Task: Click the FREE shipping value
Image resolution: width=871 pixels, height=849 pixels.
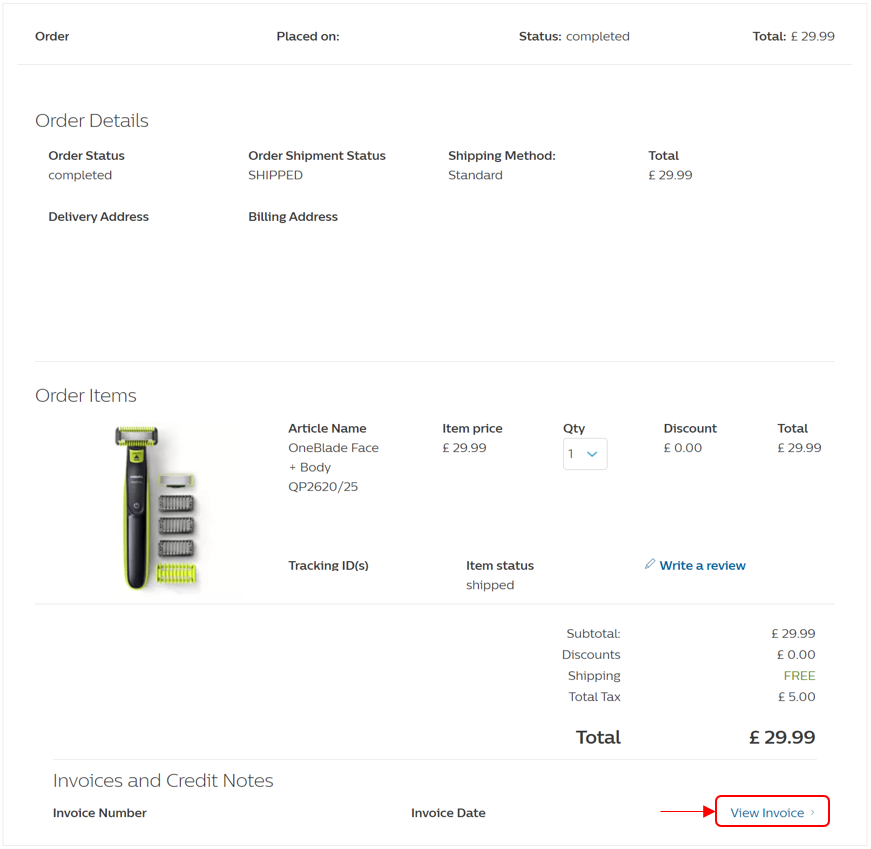Action: tap(799, 676)
